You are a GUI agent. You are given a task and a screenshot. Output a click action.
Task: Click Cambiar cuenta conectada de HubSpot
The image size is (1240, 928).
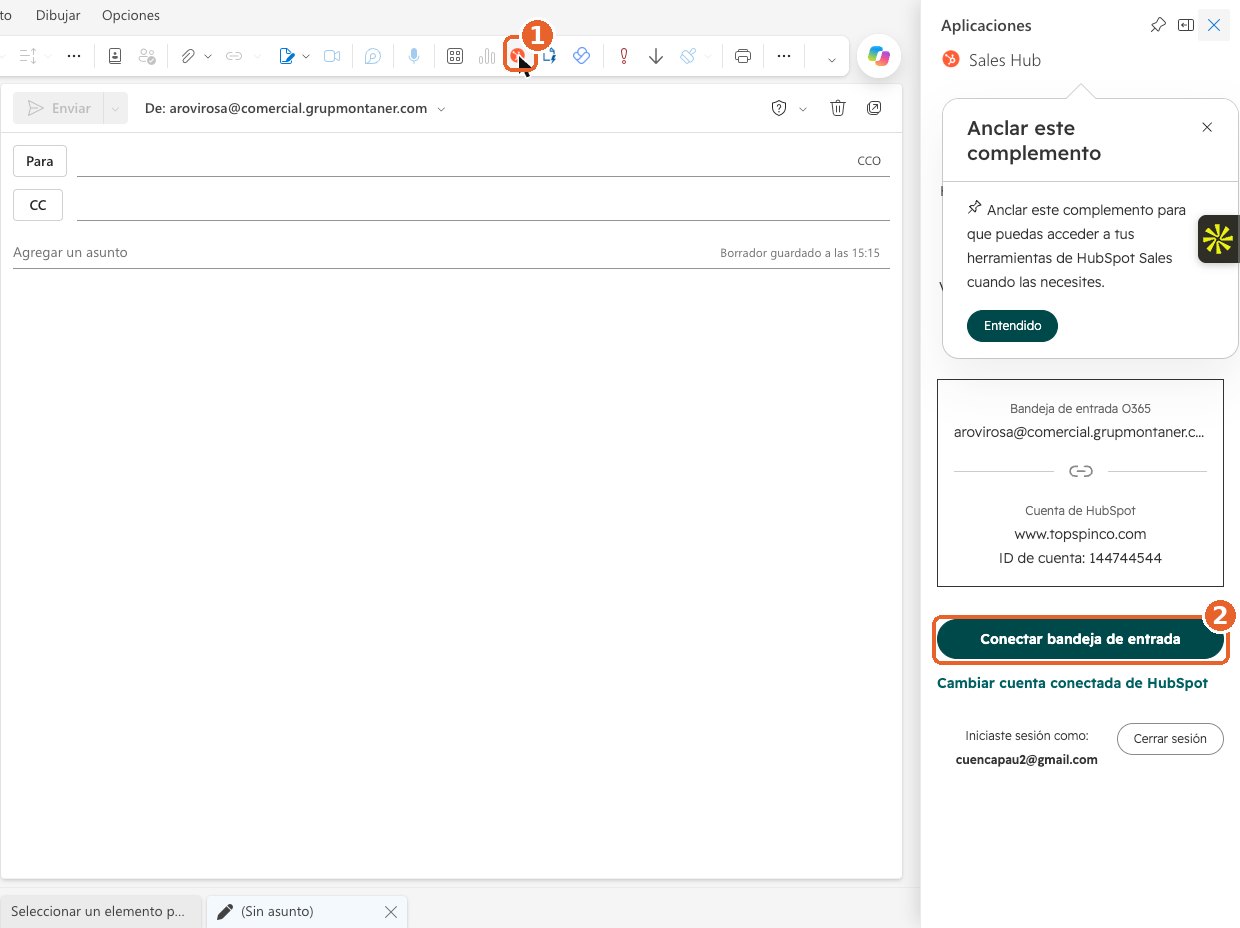click(x=1072, y=683)
